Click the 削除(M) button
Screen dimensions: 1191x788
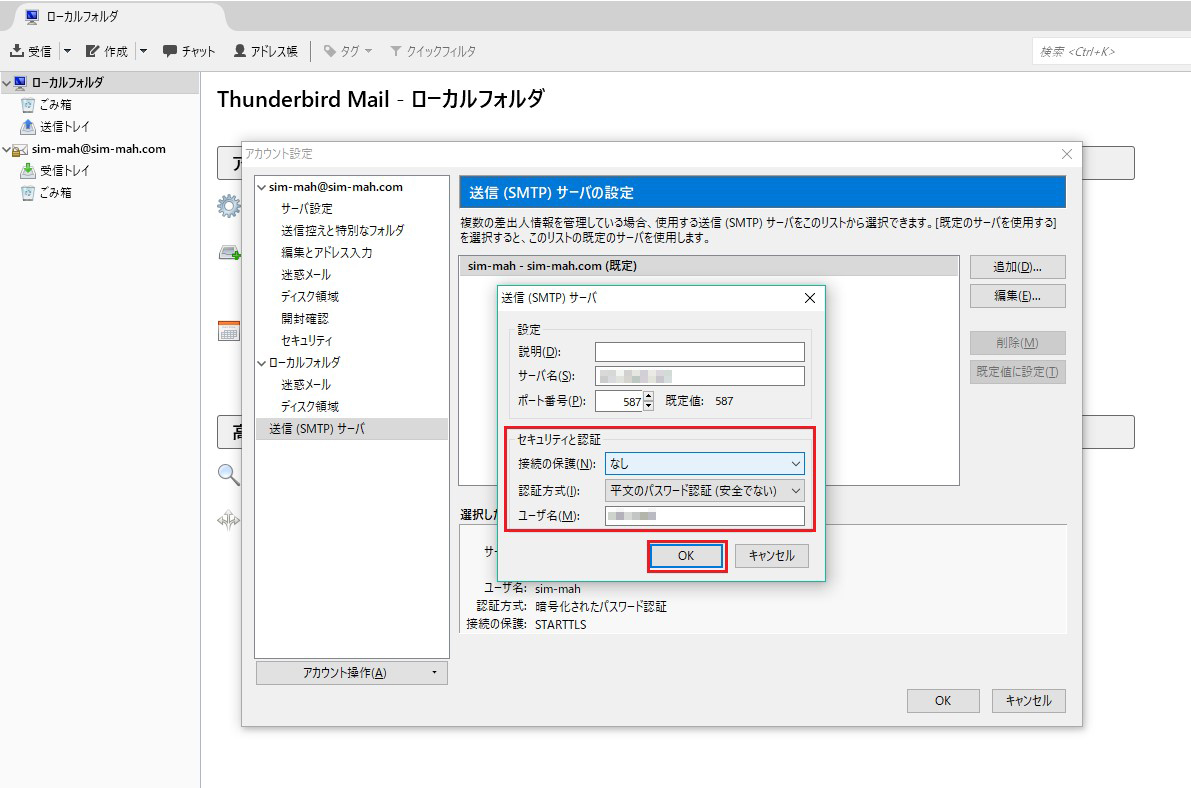[x=1017, y=343]
